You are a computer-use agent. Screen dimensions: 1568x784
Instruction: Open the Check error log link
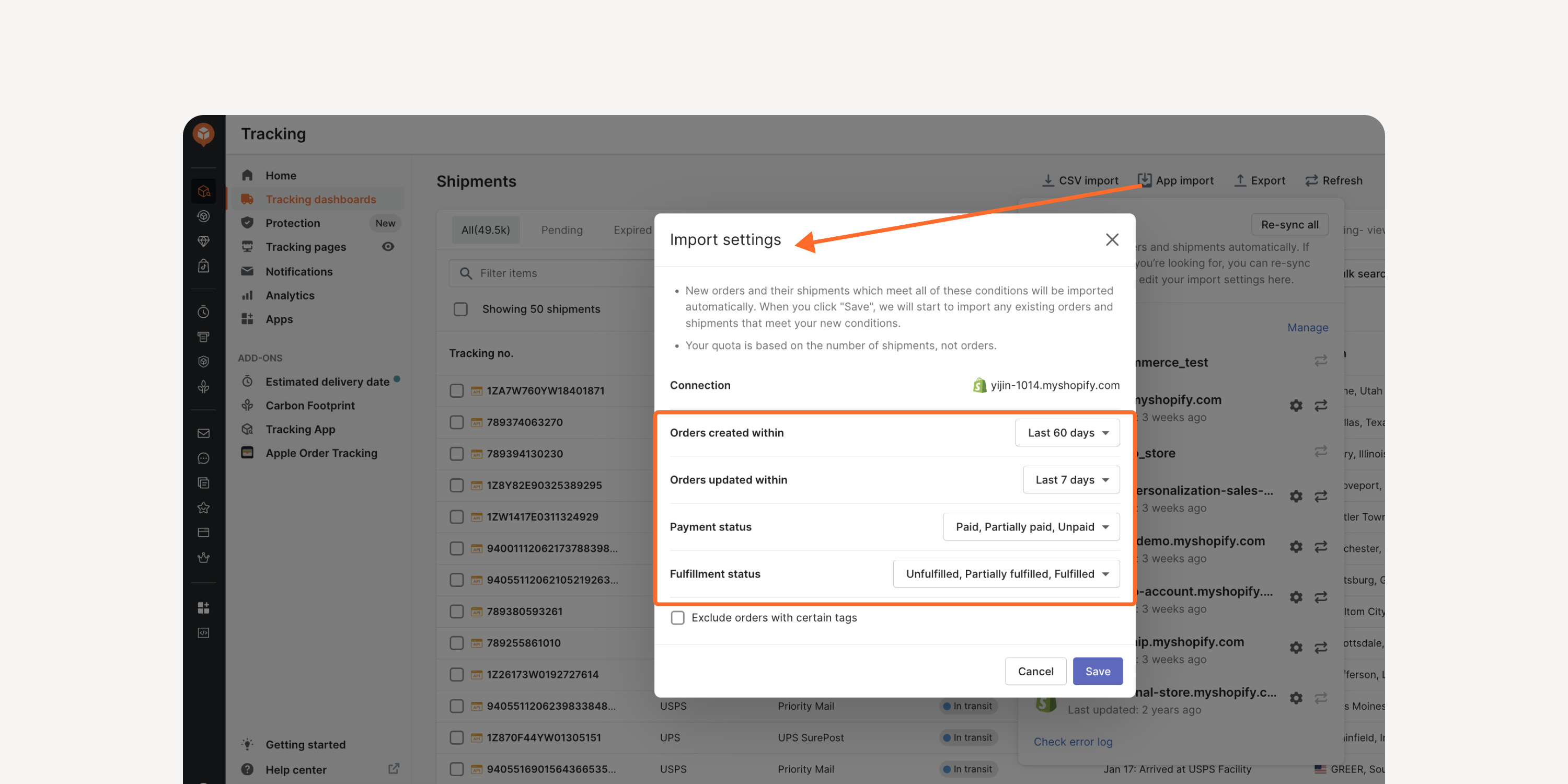pyautogui.click(x=1073, y=742)
